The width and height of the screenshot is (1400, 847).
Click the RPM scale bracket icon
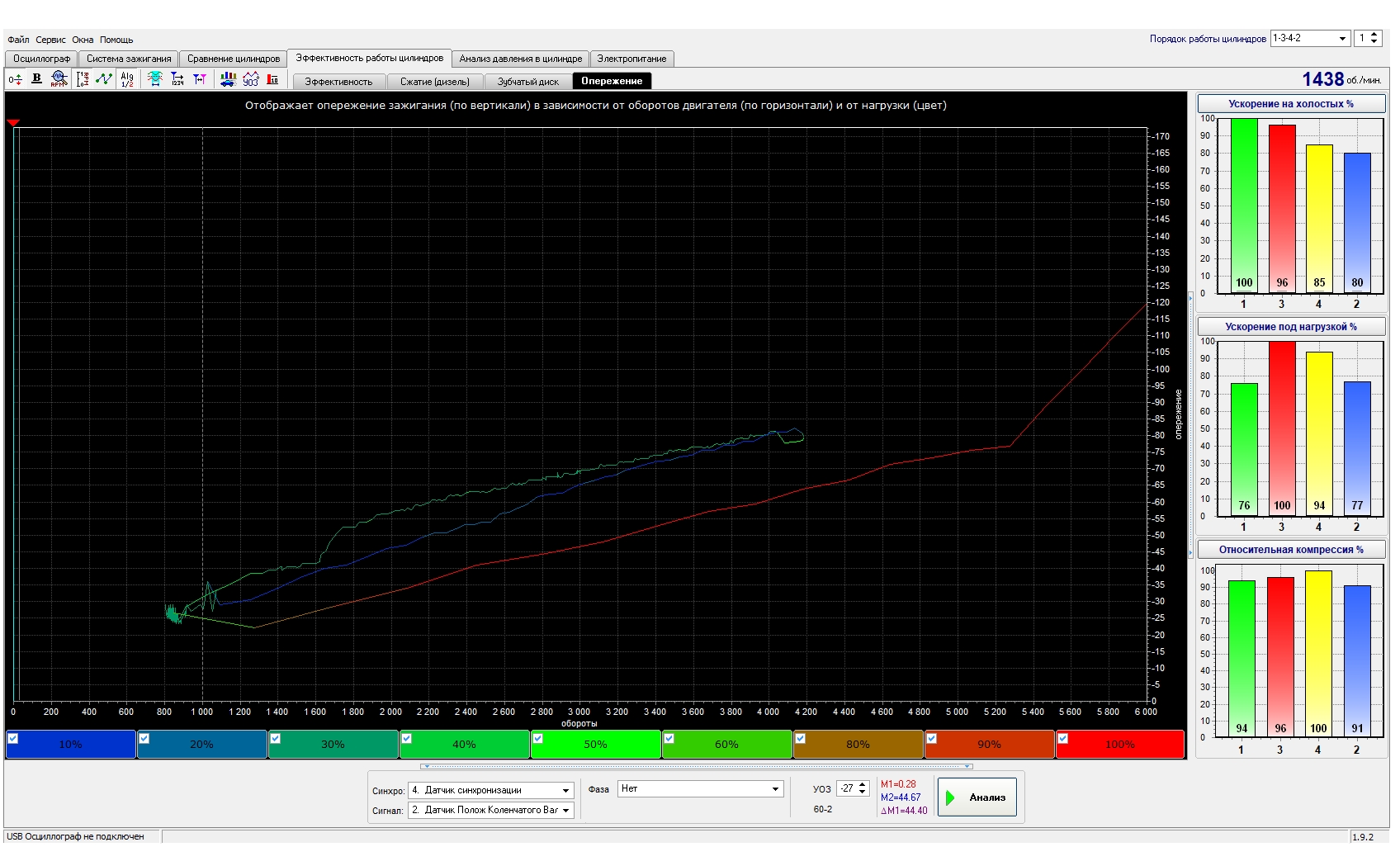tap(83, 79)
